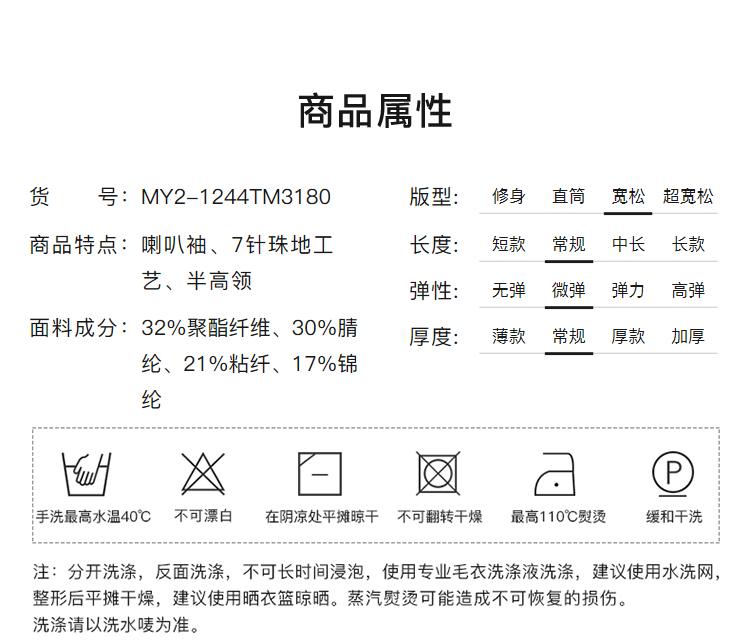Select the 直筒 fit option
Screen dimensions: 750x644
568,196
